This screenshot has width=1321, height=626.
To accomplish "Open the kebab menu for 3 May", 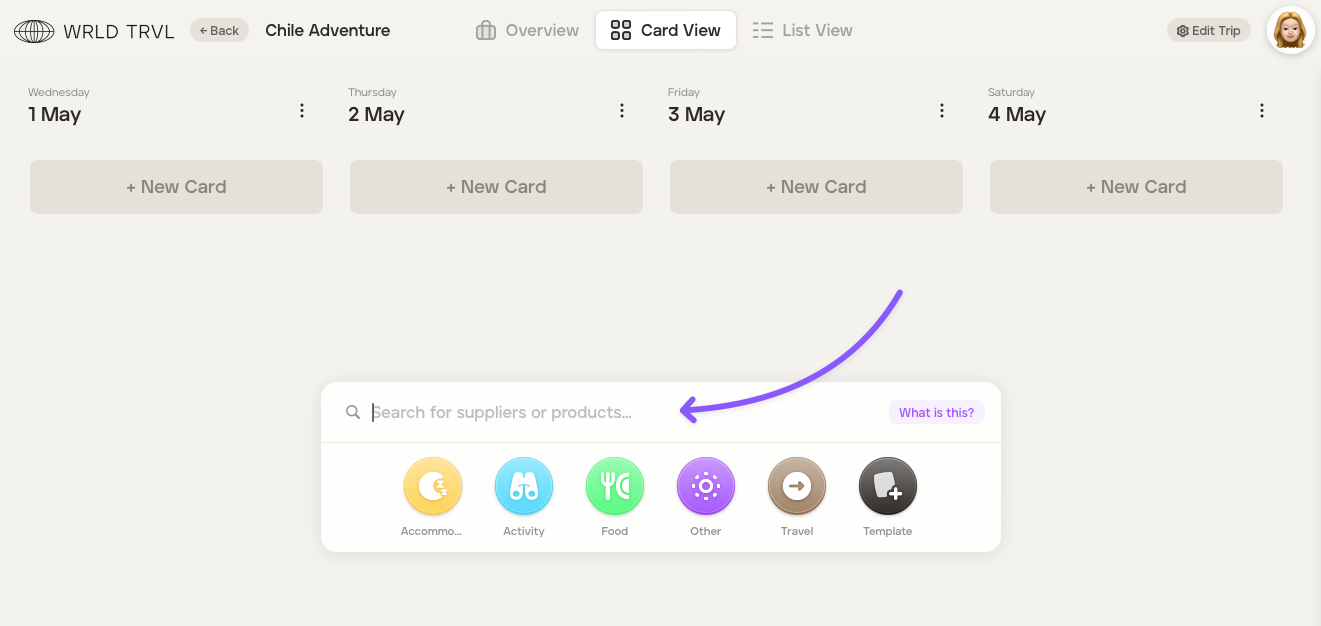I will click(942, 111).
